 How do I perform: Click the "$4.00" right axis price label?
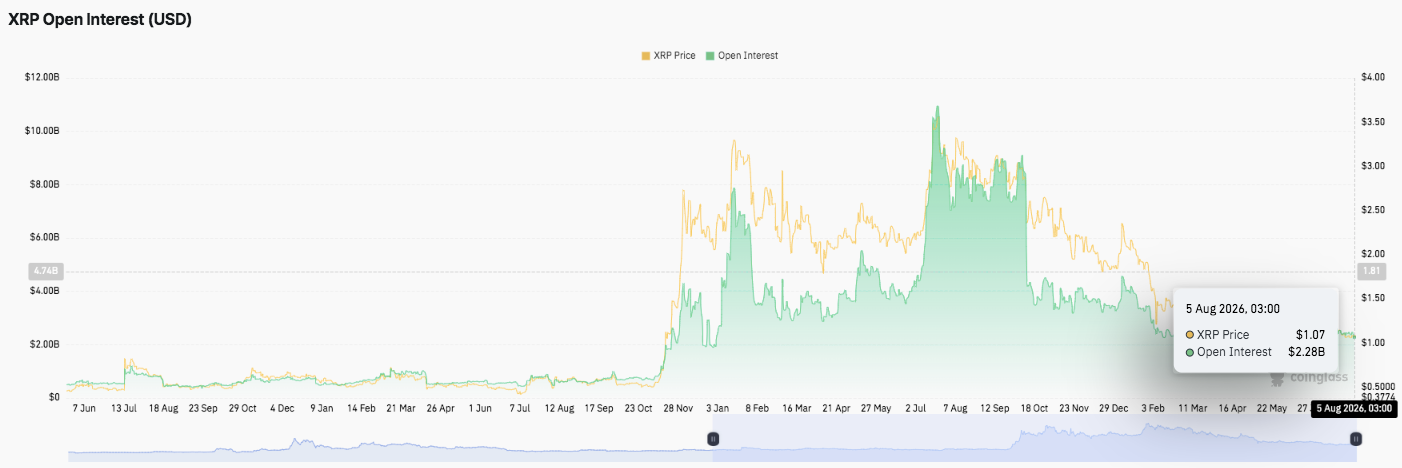click(x=1372, y=77)
